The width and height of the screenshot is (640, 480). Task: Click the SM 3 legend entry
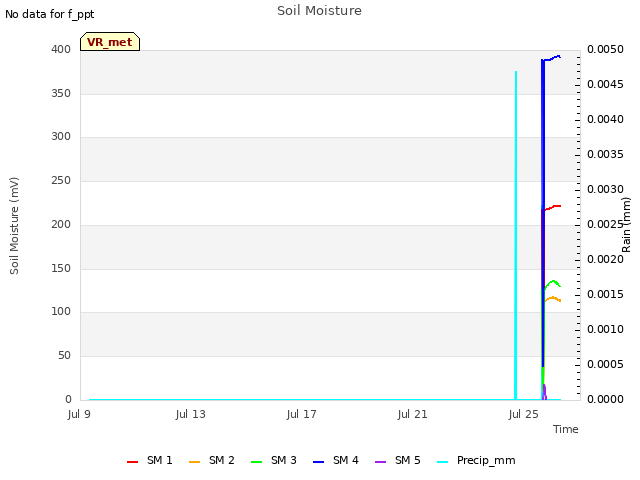click(x=274, y=460)
